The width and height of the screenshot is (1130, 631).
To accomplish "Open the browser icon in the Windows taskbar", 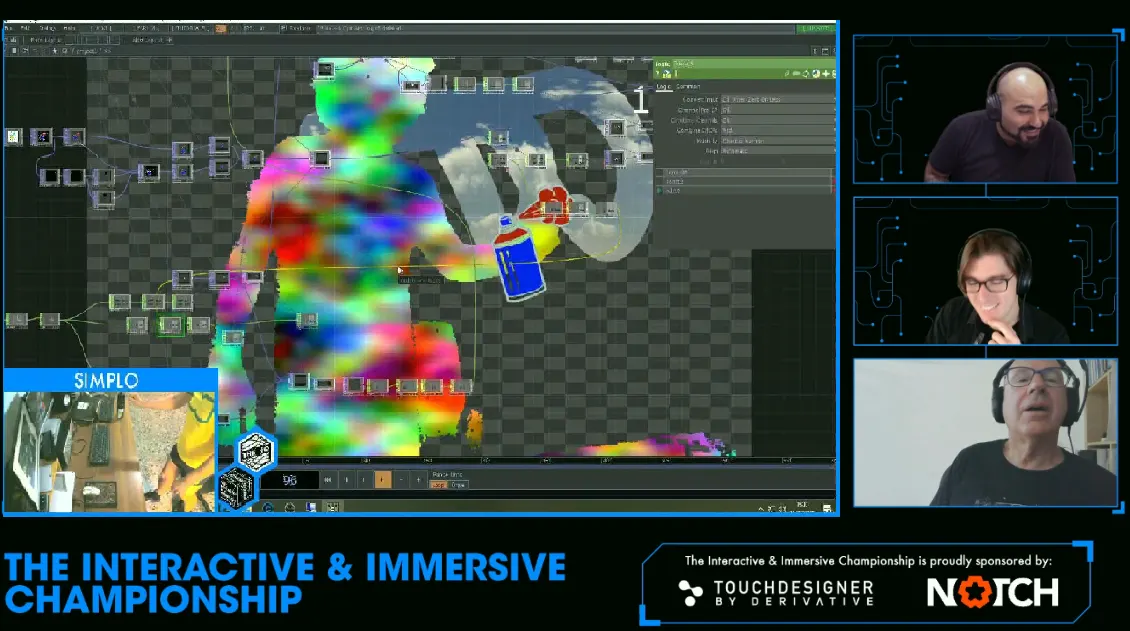I will [x=268, y=507].
